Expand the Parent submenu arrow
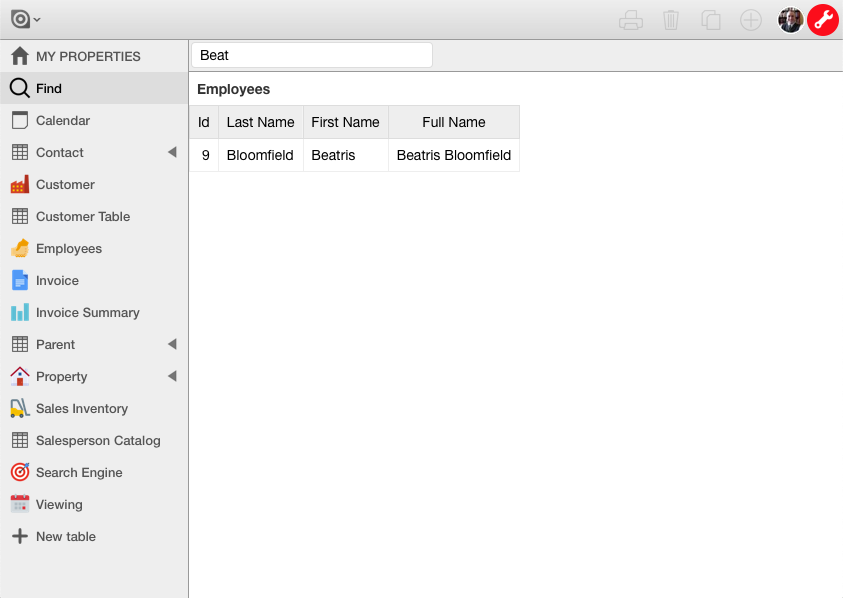Image resolution: width=843 pixels, height=598 pixels. [172, 344]
